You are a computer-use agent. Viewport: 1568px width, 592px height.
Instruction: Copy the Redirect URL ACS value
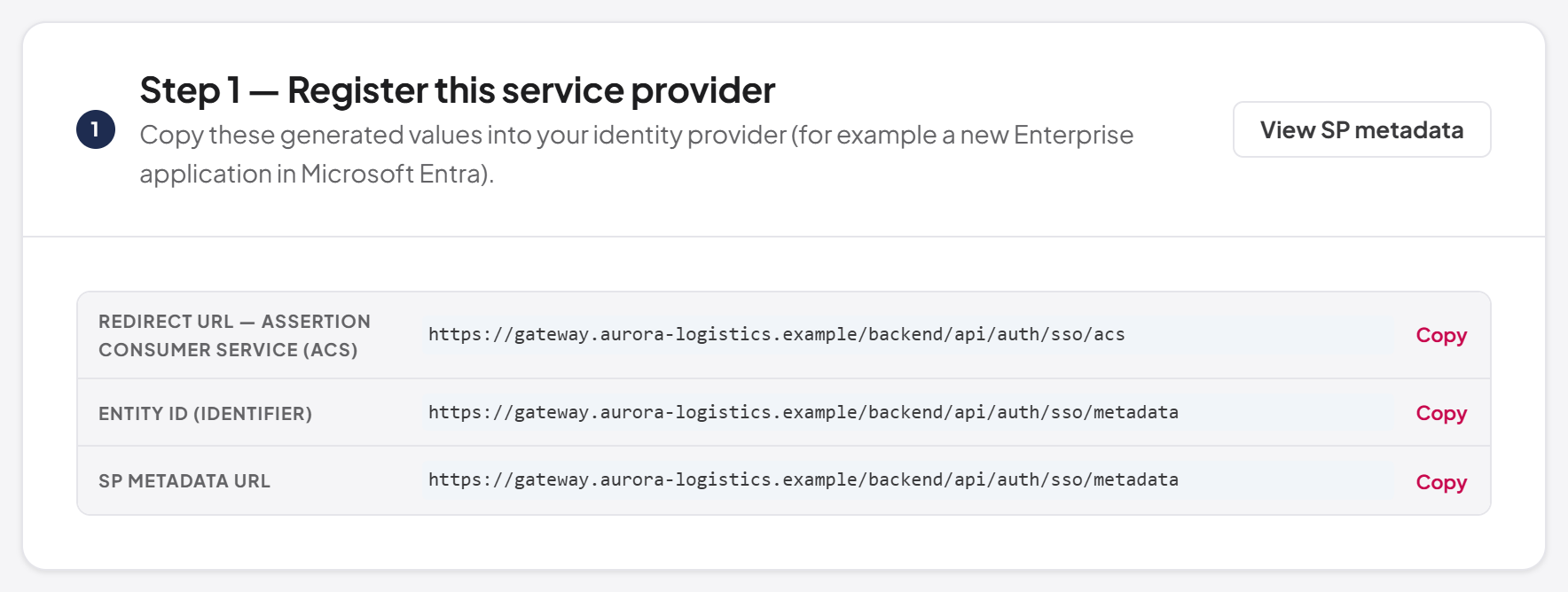(1441, 335)
